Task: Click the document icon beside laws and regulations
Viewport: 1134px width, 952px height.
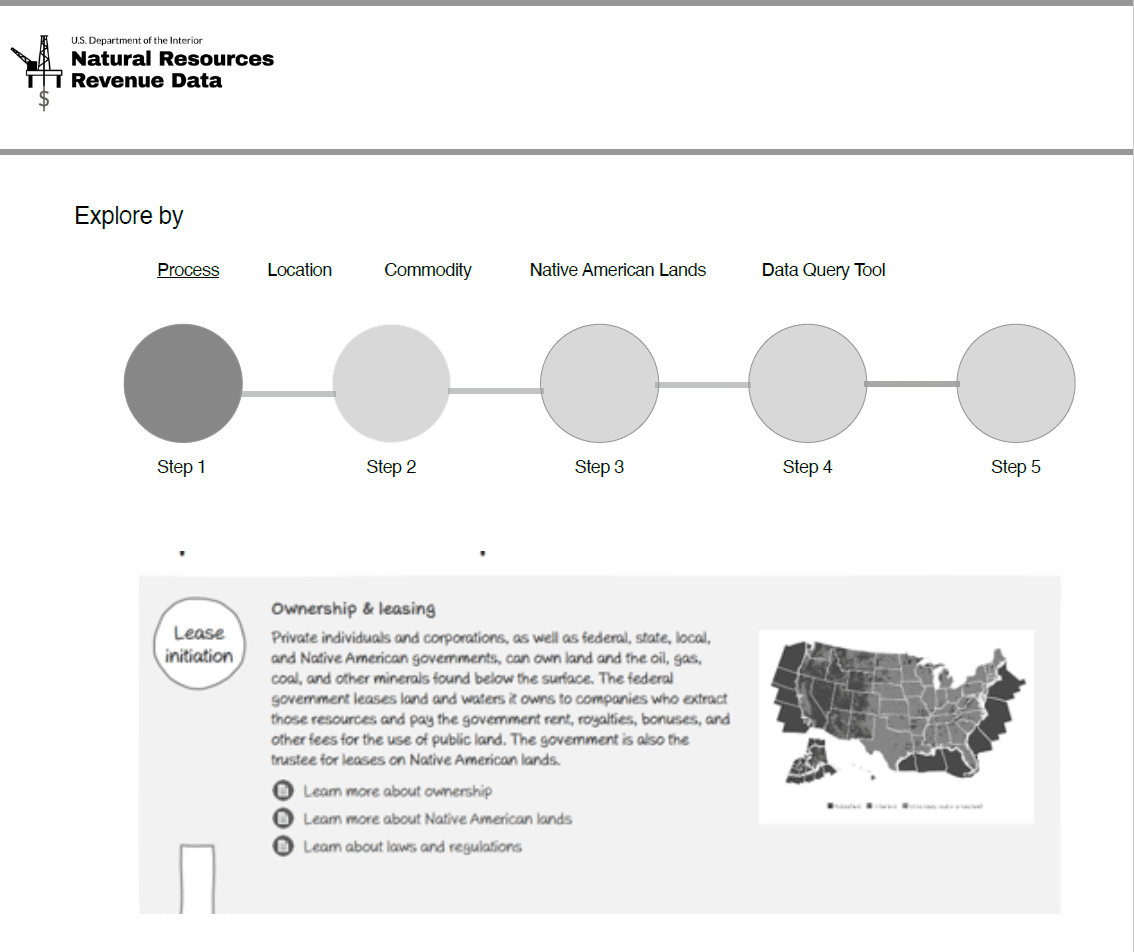Action: [283, 847]
